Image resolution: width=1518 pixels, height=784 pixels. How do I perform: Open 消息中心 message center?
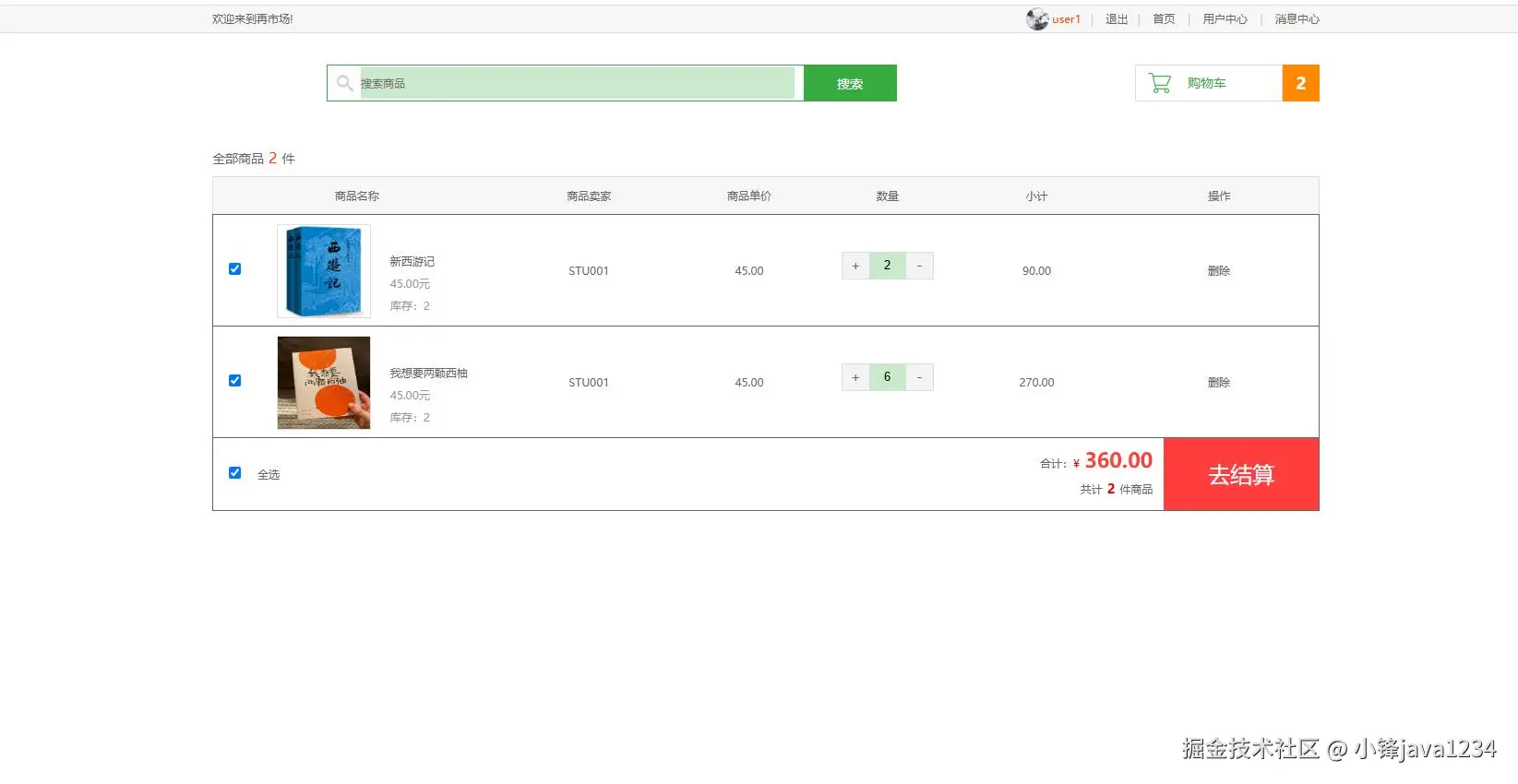(x=1297, y=19)
